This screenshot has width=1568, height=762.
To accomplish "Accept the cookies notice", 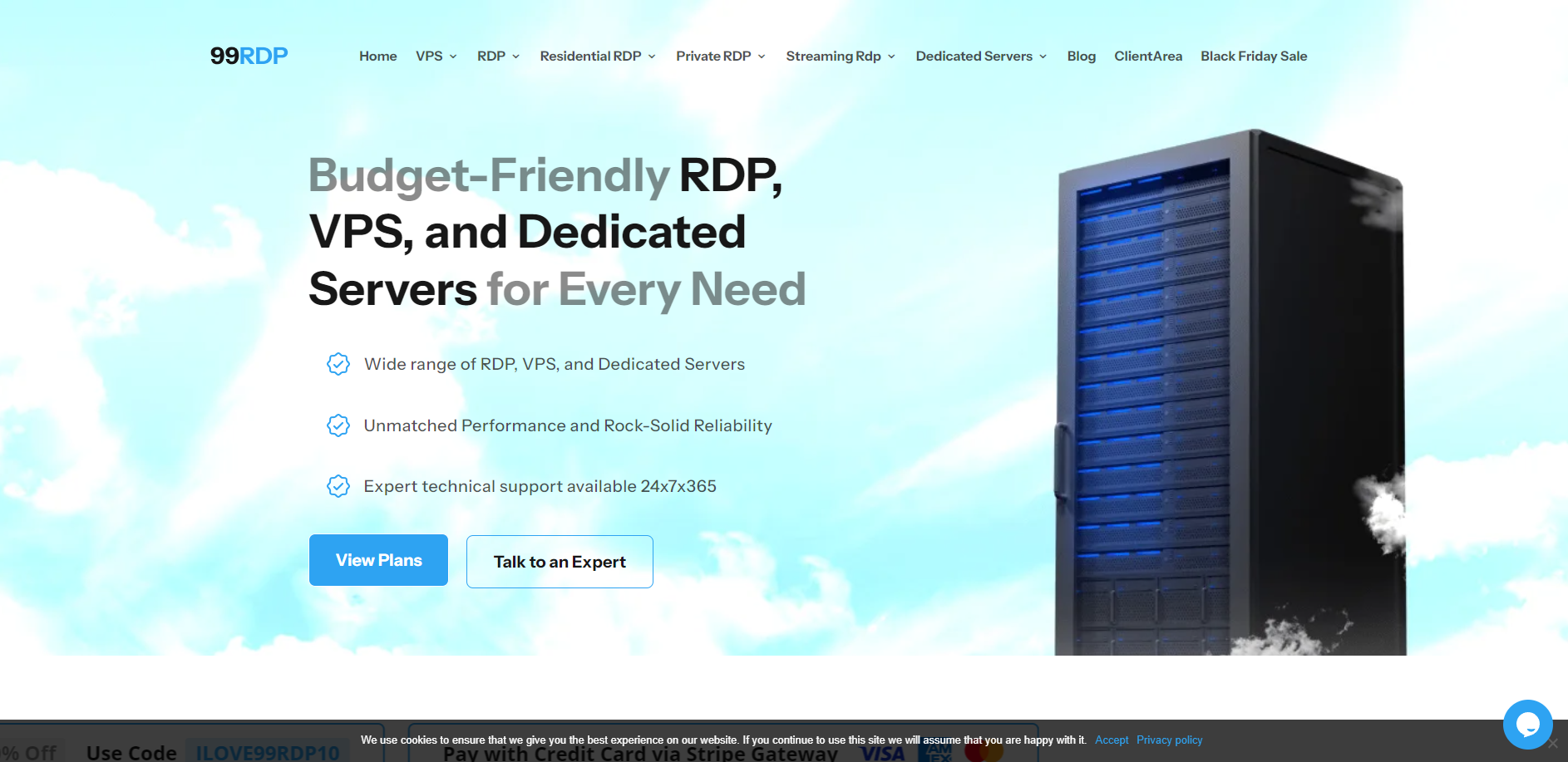I will coord(1111,740).
